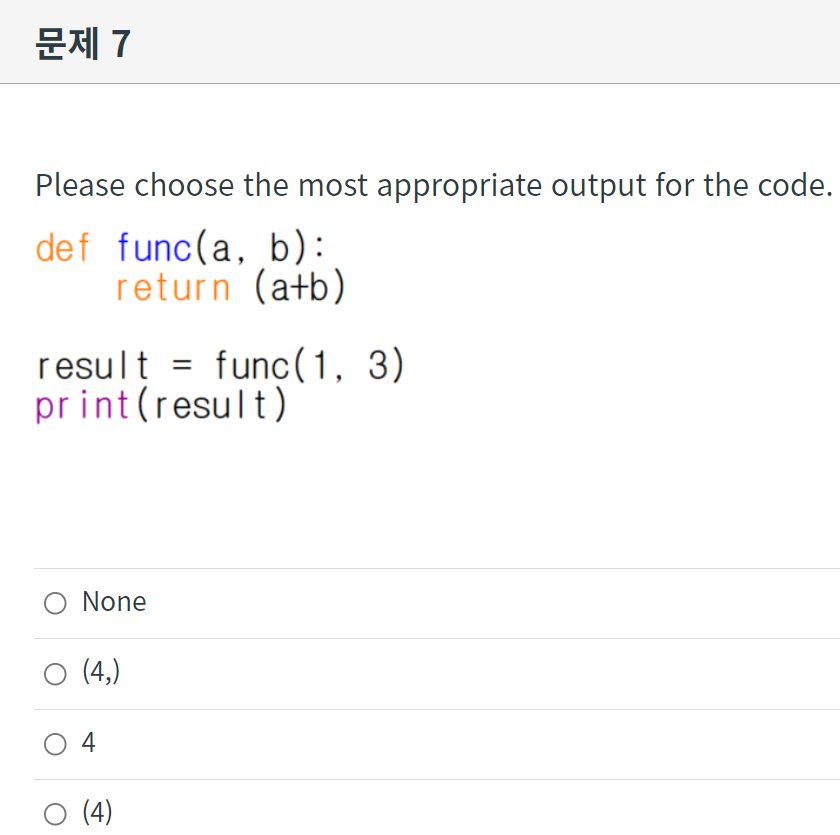Screen dimensions: 840x835
Task: Click the (a, b): parameter list
Action: [260, 248]
